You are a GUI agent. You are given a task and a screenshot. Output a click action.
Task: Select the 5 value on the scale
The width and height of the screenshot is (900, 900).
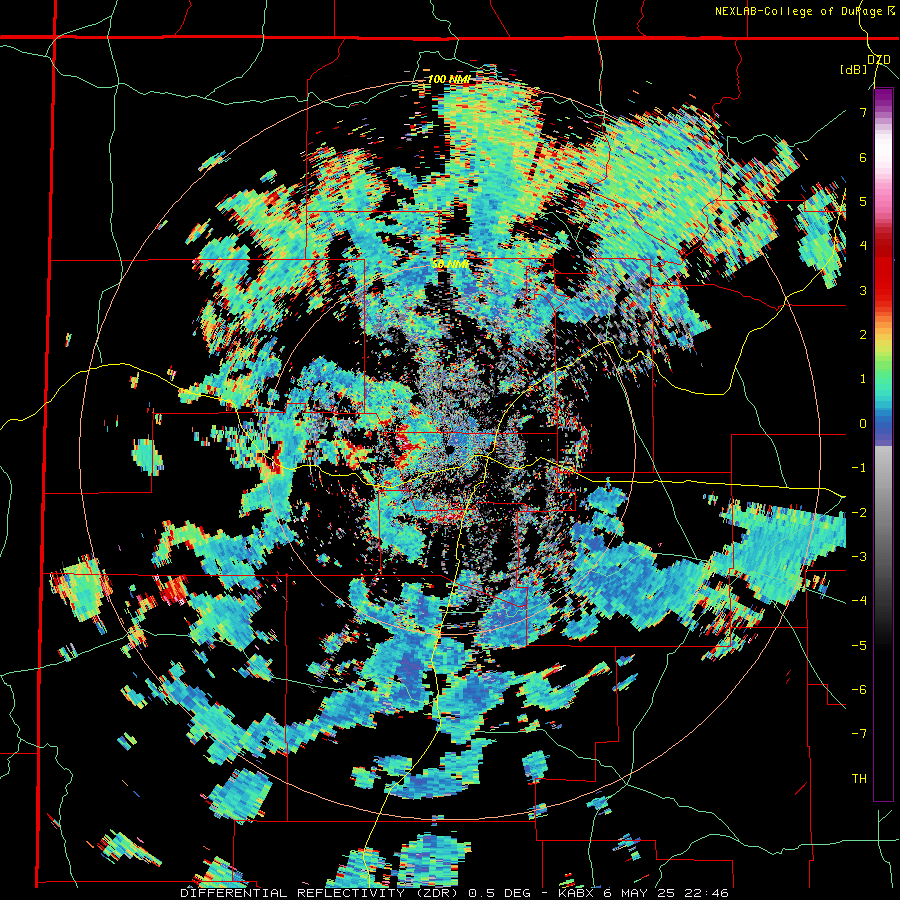pyautogui.click(x=863, y=201)
